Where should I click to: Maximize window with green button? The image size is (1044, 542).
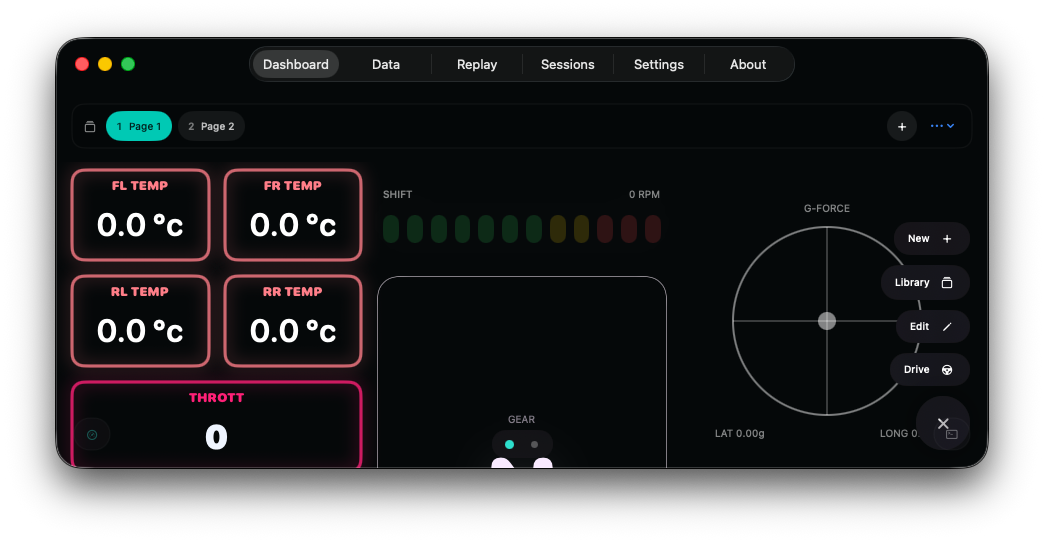pyautogui.click(x=128, y=64)
